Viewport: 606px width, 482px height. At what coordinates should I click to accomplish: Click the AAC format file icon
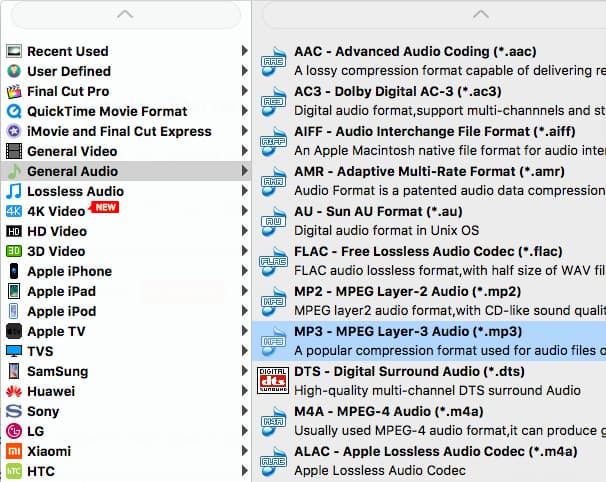[x=272, y=61]
